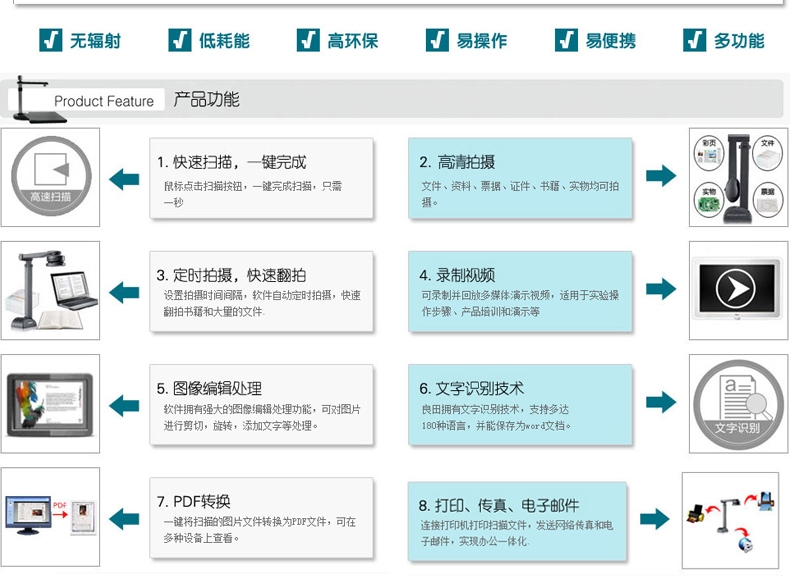The image size is (790, 577).
Task: Click the tablet image editing thumbnail
Action: [x=51, y=404]
